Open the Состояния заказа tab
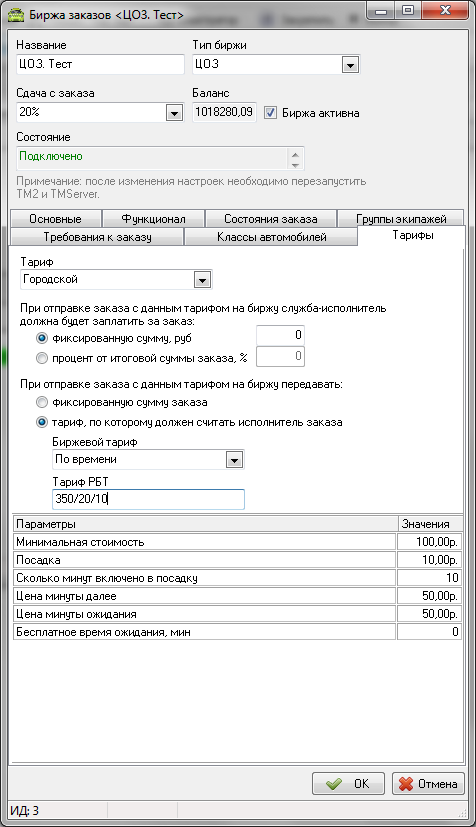Viewport: 476px width, 827px height. coord(270,218)
